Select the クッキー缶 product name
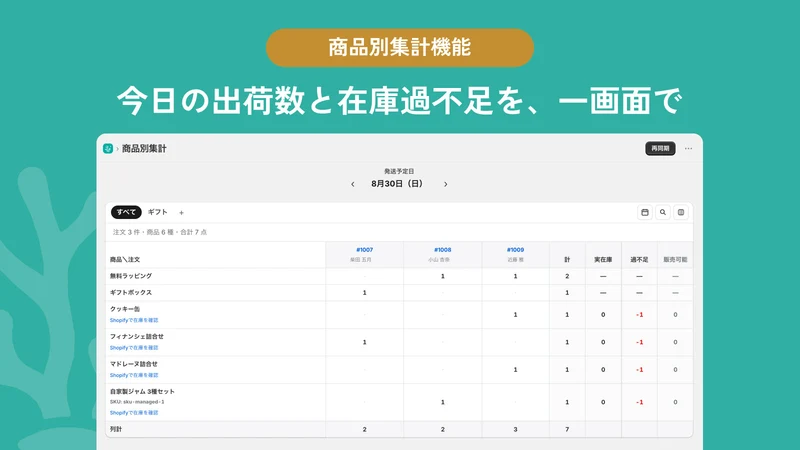Viewport: 800px width, 450px height. pos(124,309)
